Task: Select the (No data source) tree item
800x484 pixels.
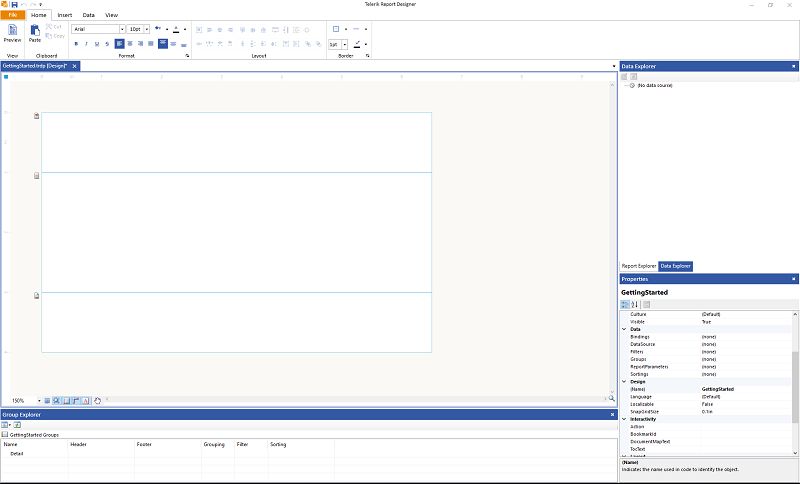Action: [655, 86]
